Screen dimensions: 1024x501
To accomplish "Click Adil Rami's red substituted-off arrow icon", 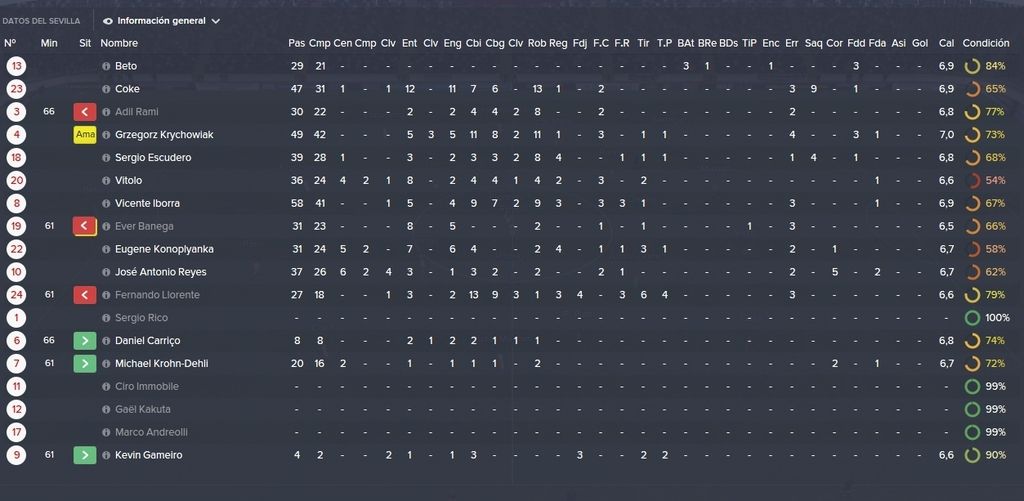I will pyautogui.click(x=85, y=112).
